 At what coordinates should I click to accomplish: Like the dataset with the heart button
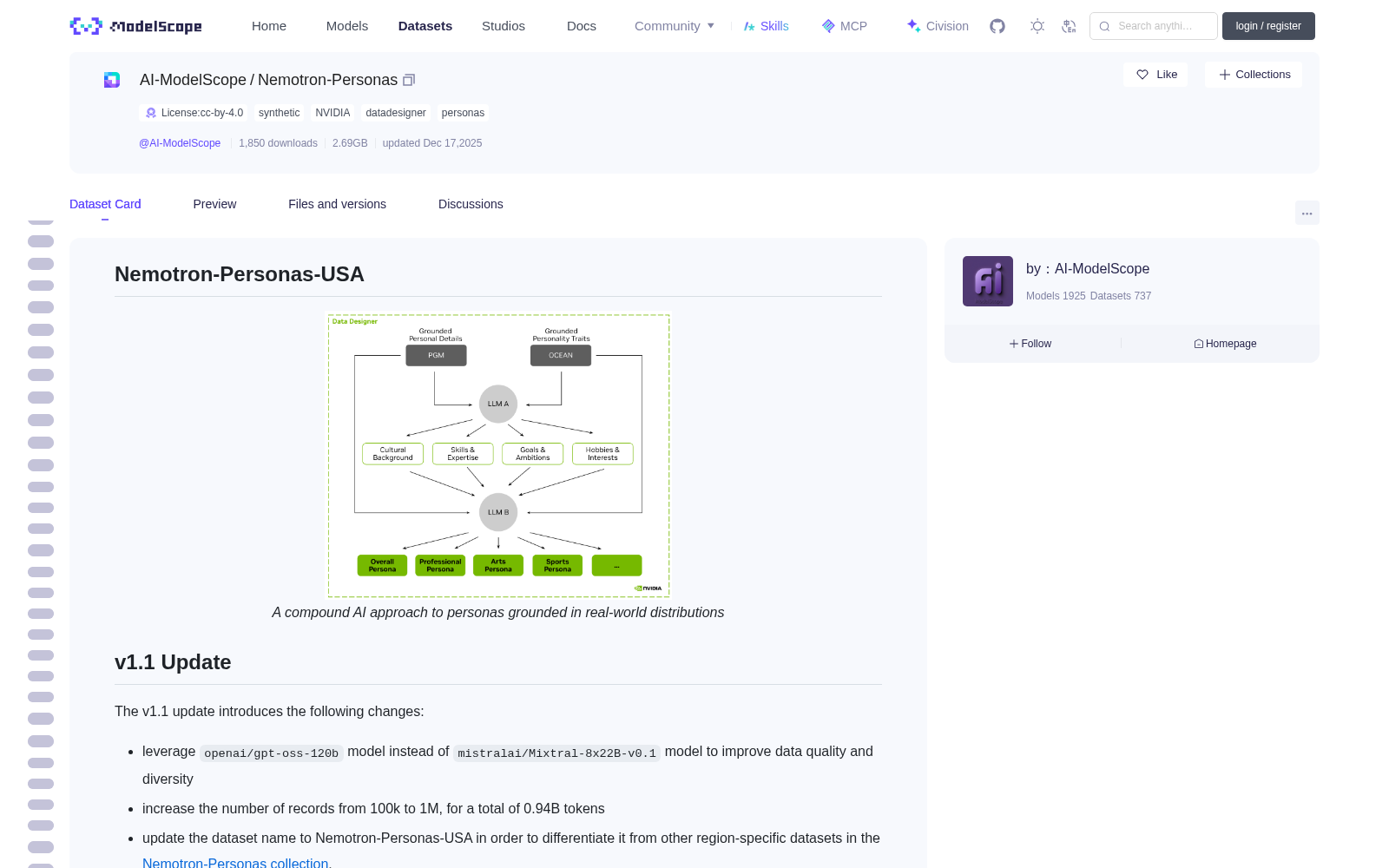pyautogui.click(x=1156, y=75)
